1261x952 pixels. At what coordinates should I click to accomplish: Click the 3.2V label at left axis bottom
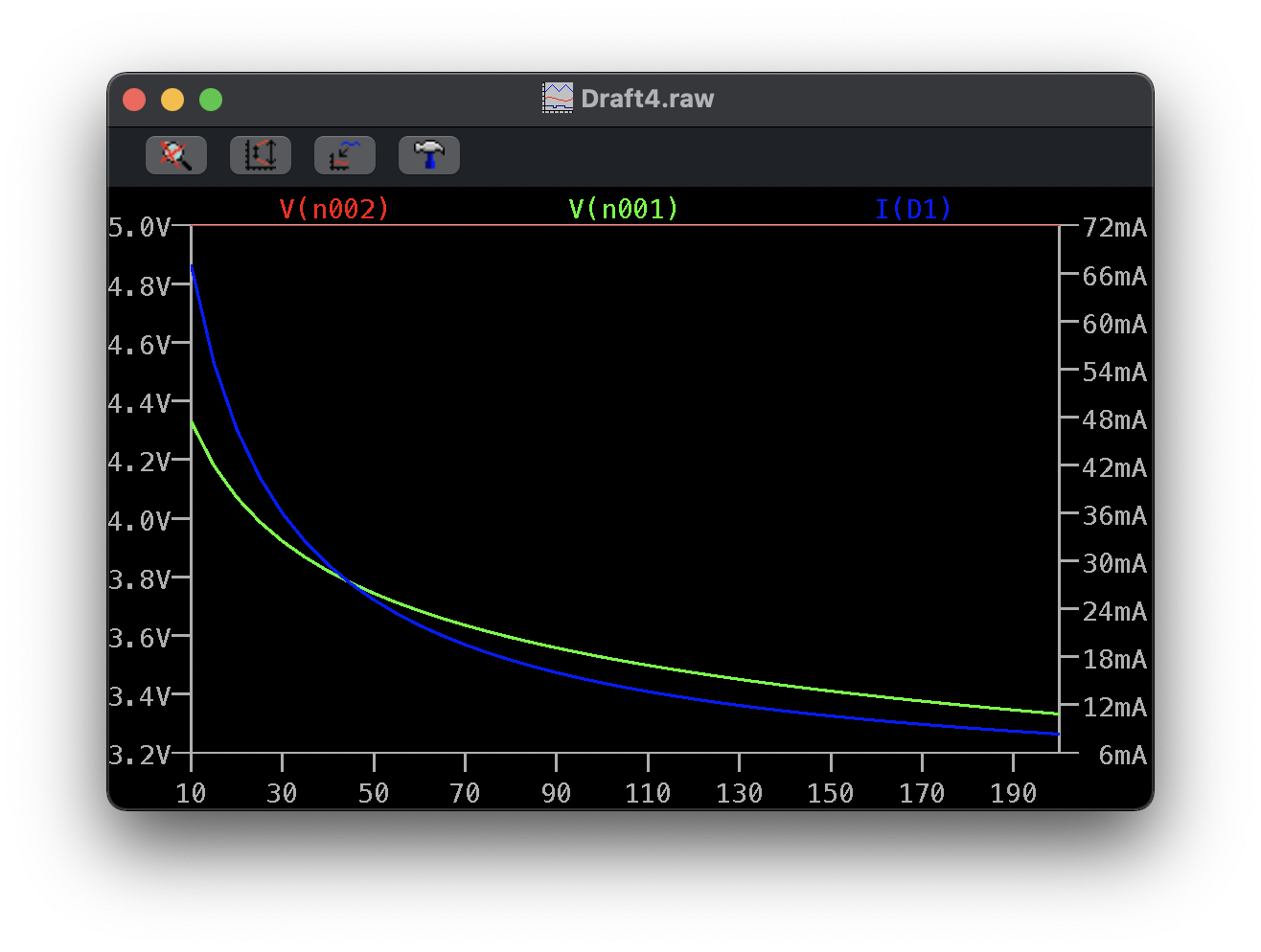coord(139,756)
